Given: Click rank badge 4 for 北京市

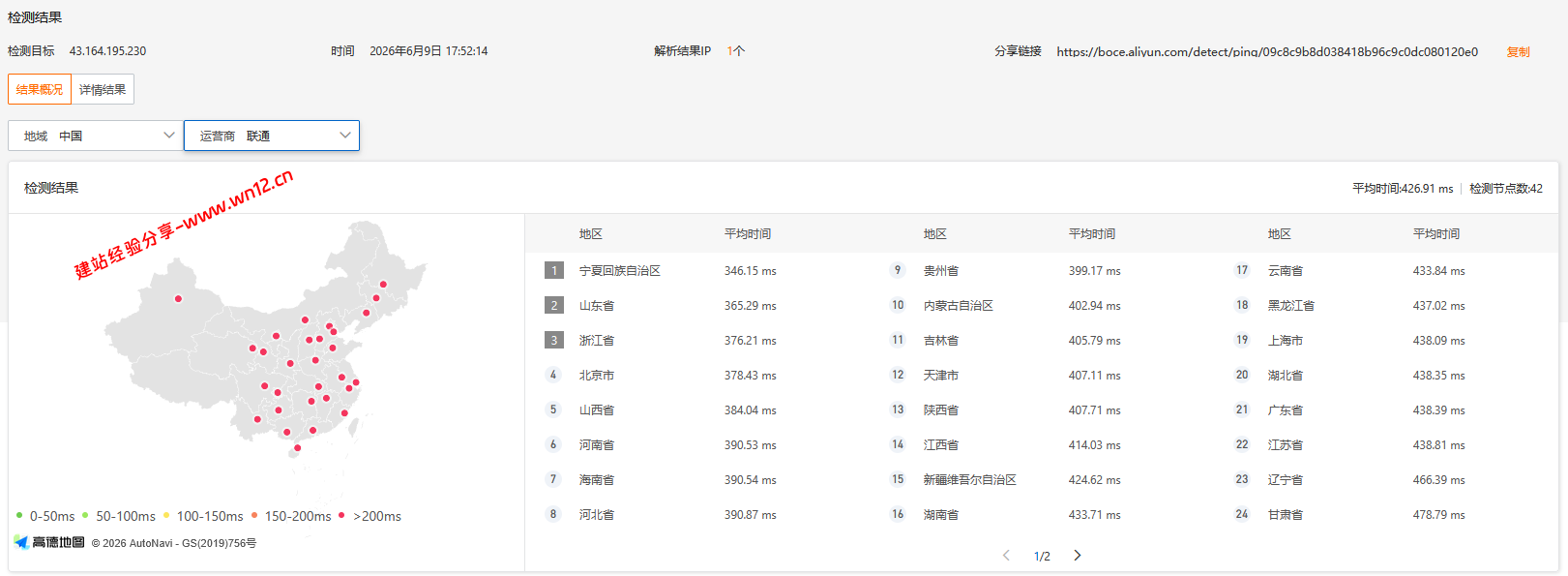Looking at the screenshot, I should [x=553, y=375].
